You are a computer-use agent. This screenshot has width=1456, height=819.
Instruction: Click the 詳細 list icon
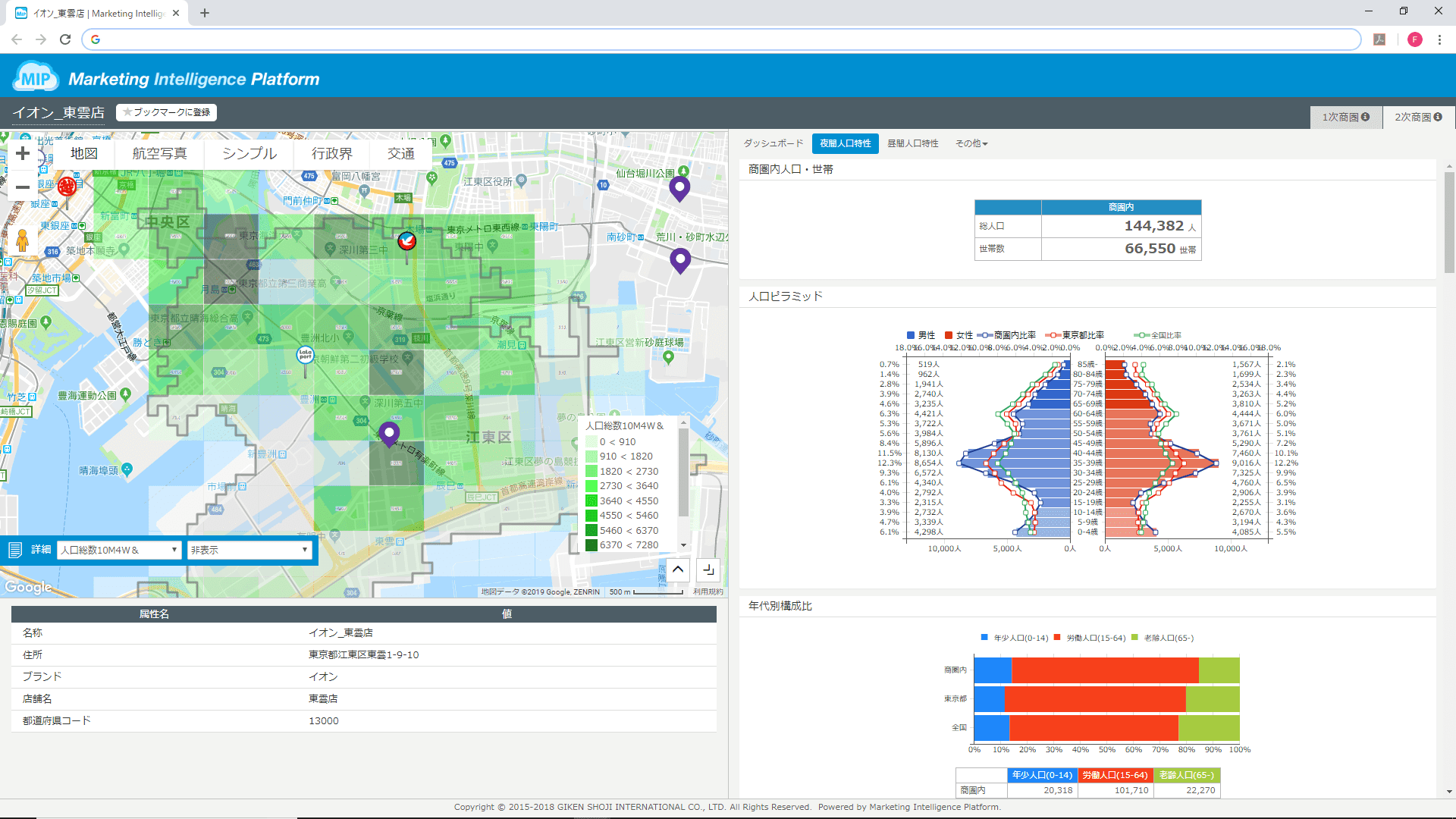tap(15, 550)
